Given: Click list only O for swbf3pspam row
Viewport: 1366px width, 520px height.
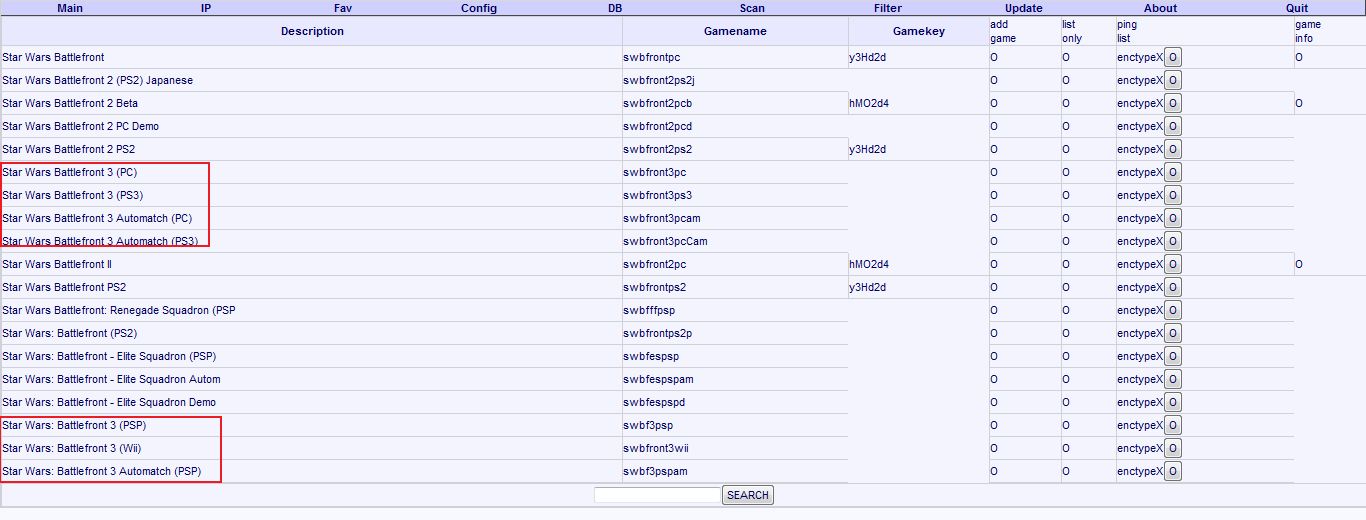Looking at the screenshot, I should pos(1066,472).
